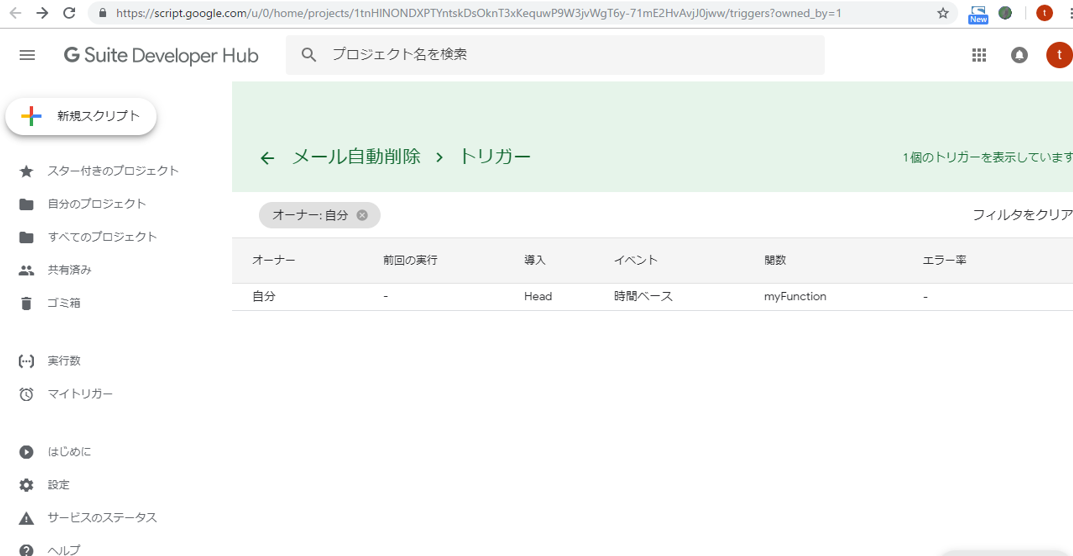This screenshot has height=556, width=1073.
Task: Select the Head cell in the trigger row
Action: point(538,296)
